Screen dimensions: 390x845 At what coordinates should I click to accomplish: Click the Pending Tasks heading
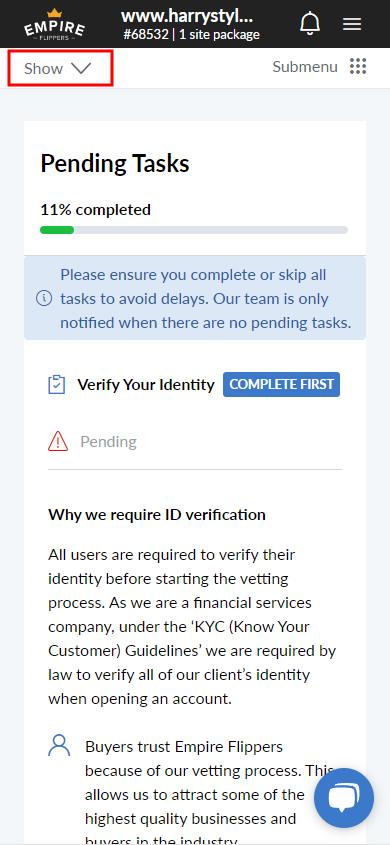tap(115, 163)
